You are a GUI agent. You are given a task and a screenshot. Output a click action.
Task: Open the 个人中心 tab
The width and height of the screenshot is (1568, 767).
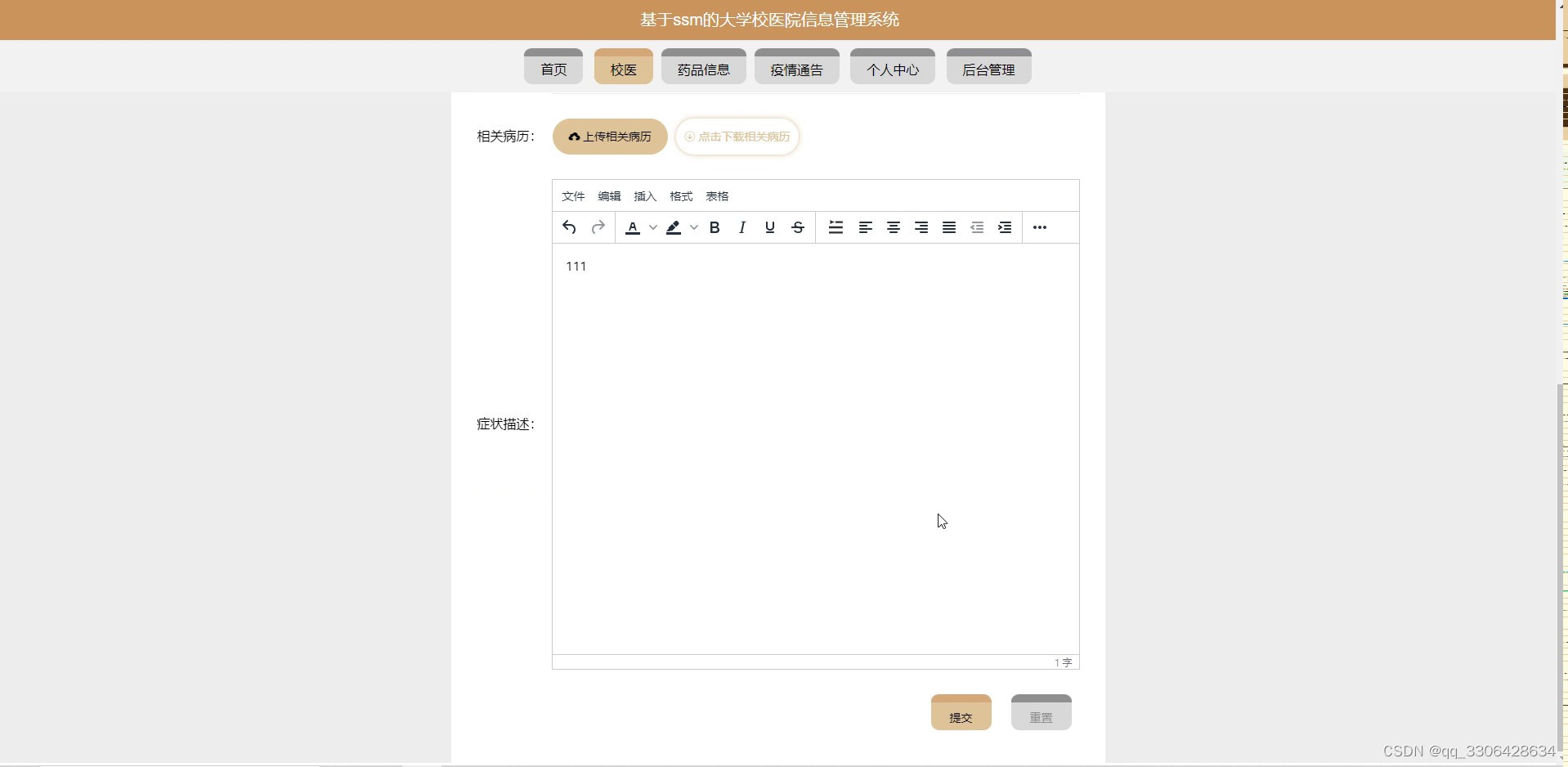tap(893, 66)
